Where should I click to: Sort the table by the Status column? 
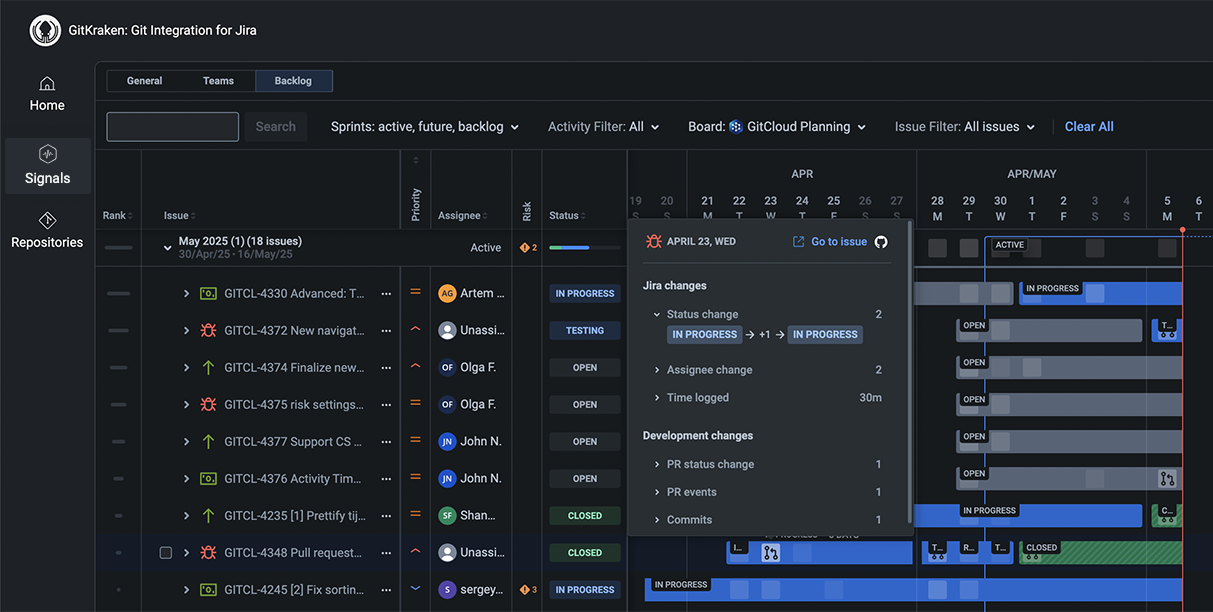[567, 216]
